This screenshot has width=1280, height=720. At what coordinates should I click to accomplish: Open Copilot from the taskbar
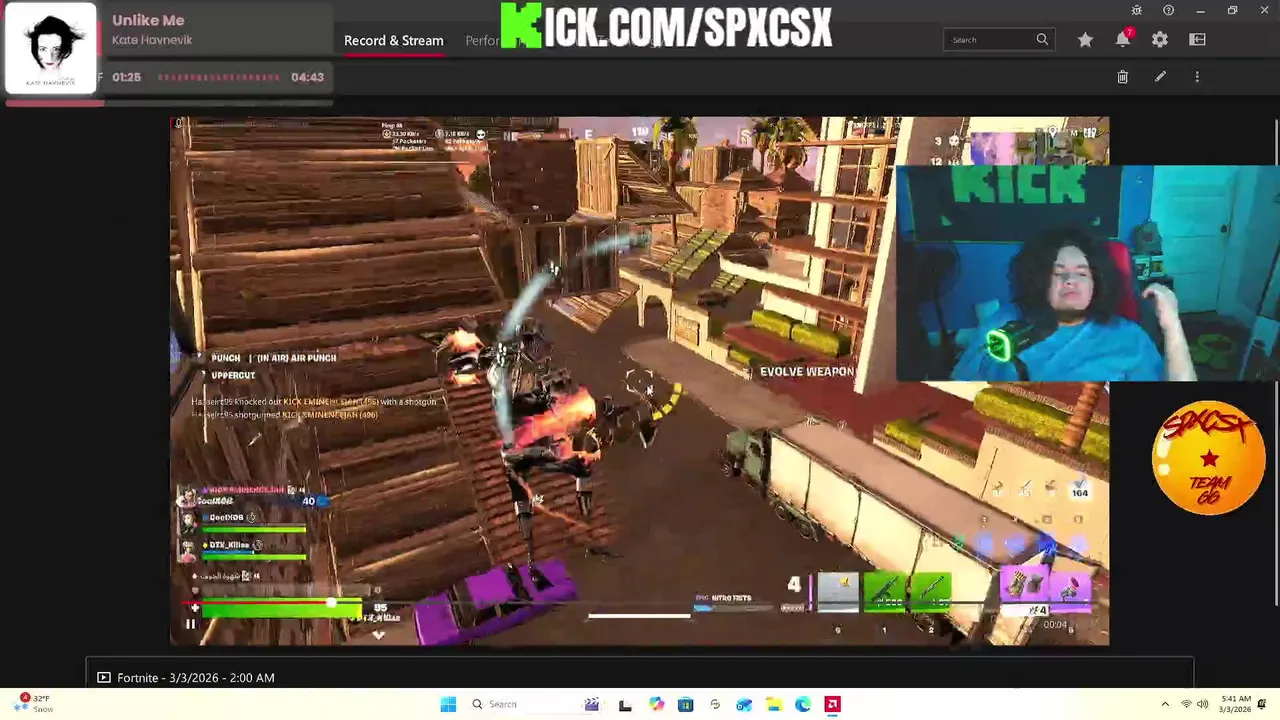(x=656, y=704)
